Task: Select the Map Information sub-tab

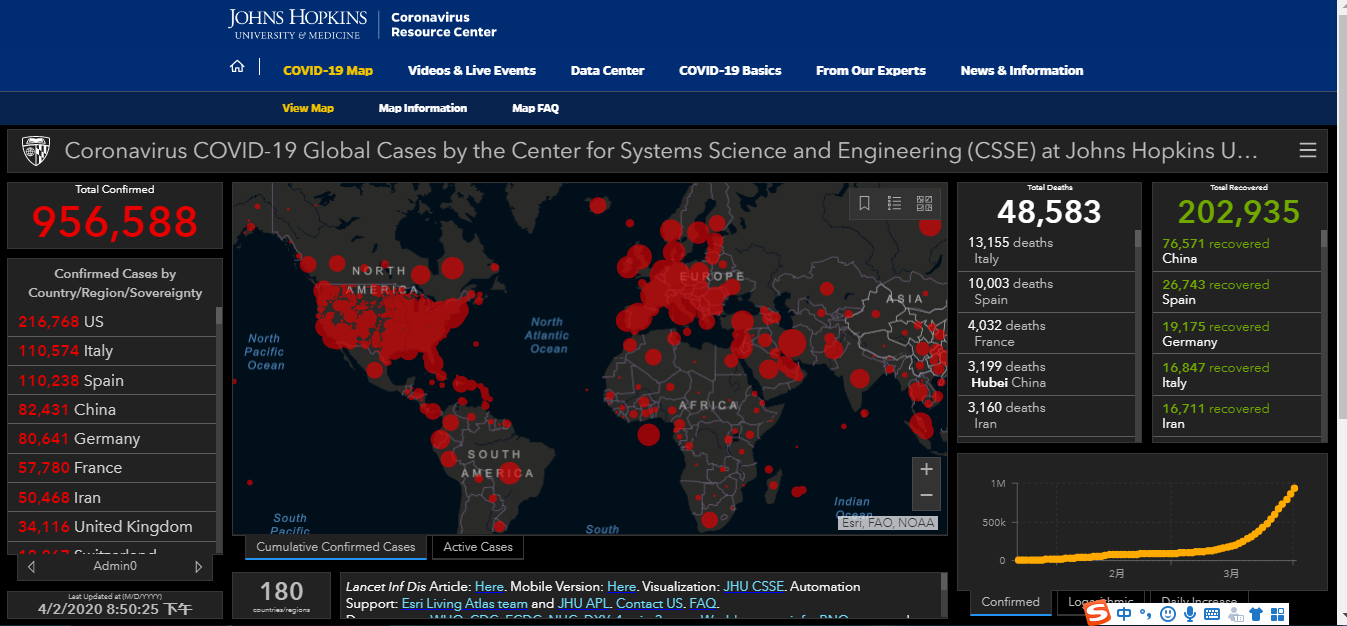Action: click(x=423, y=108)
